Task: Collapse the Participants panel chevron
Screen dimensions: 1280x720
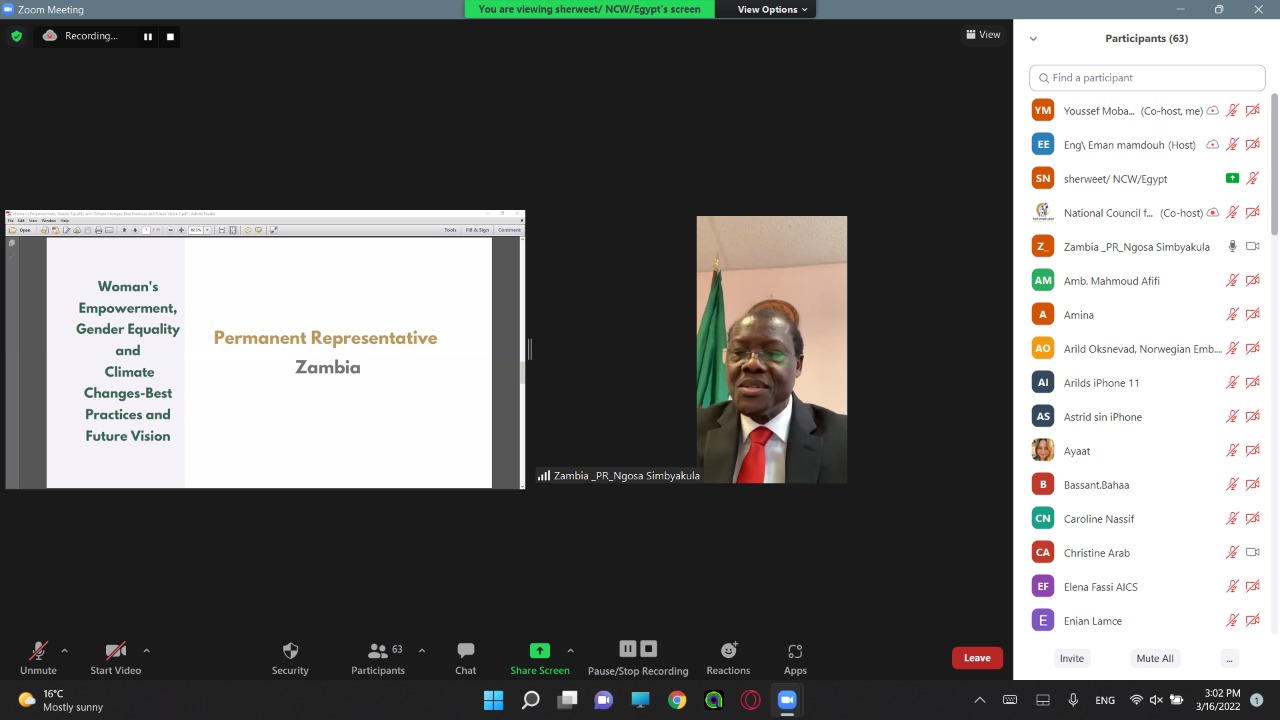Action: 1033,39
